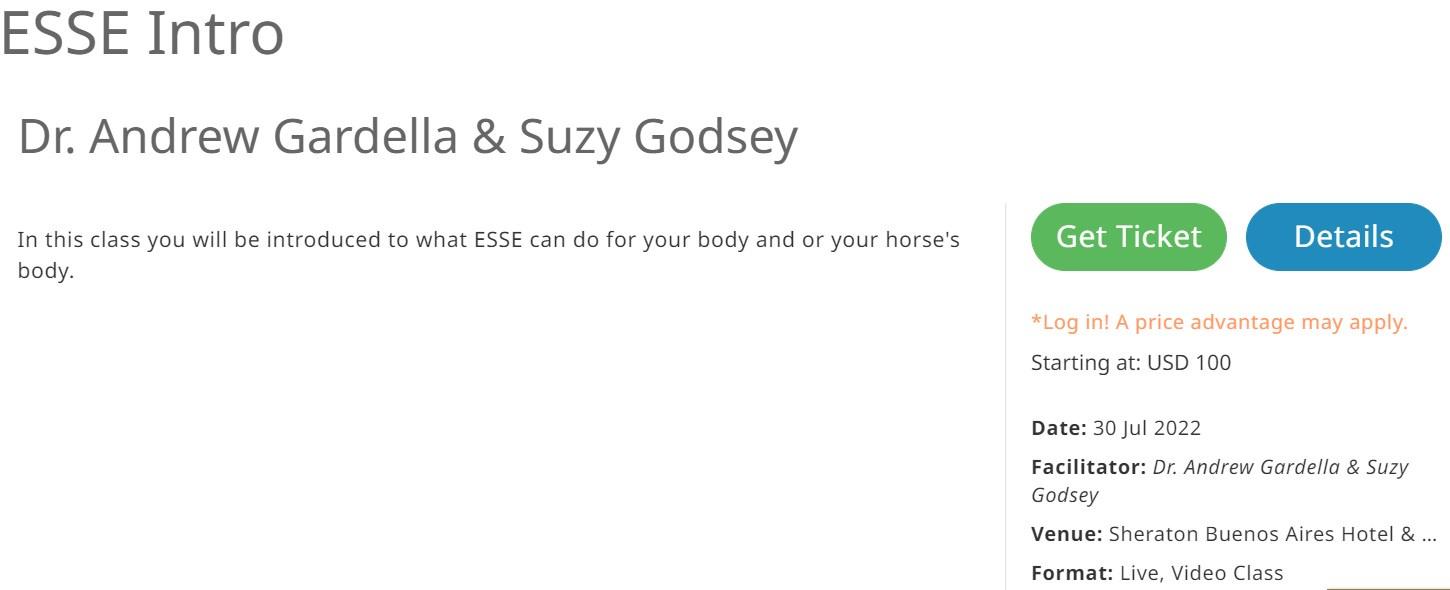
Task: Click the bold Date label
Action: click(1058, 428)
